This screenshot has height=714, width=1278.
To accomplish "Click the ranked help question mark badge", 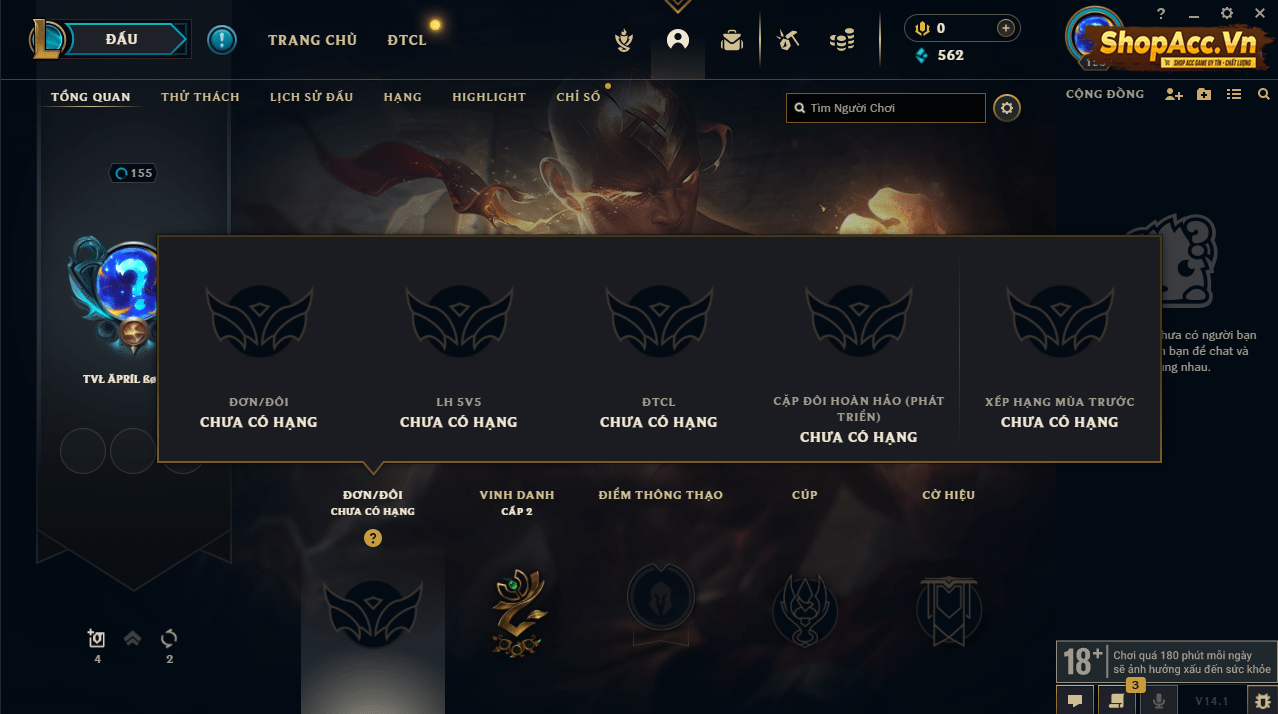I will pyautogui.click(x=373, y=538).
